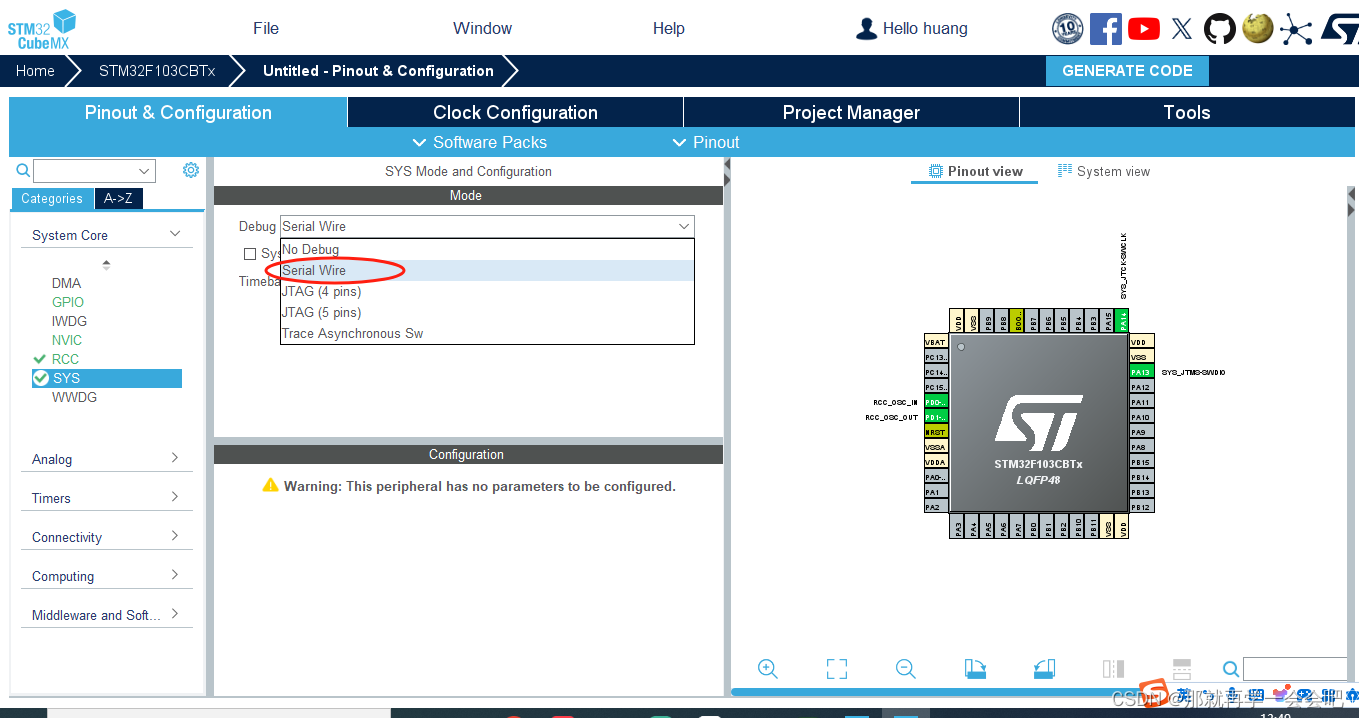Rotate the chip view clockwise

(975, 669)
